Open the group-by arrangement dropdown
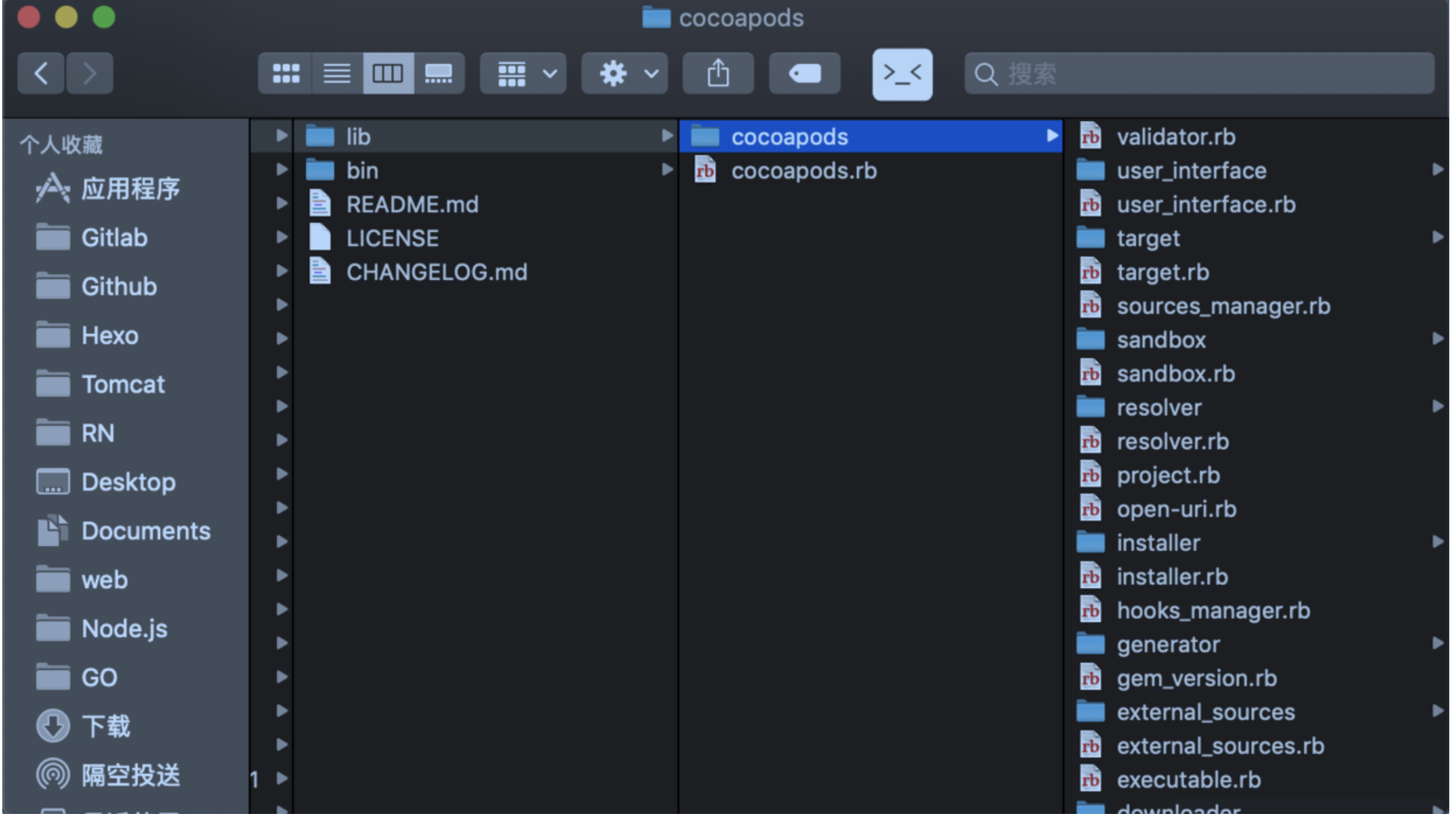 [x=523, y=74]
